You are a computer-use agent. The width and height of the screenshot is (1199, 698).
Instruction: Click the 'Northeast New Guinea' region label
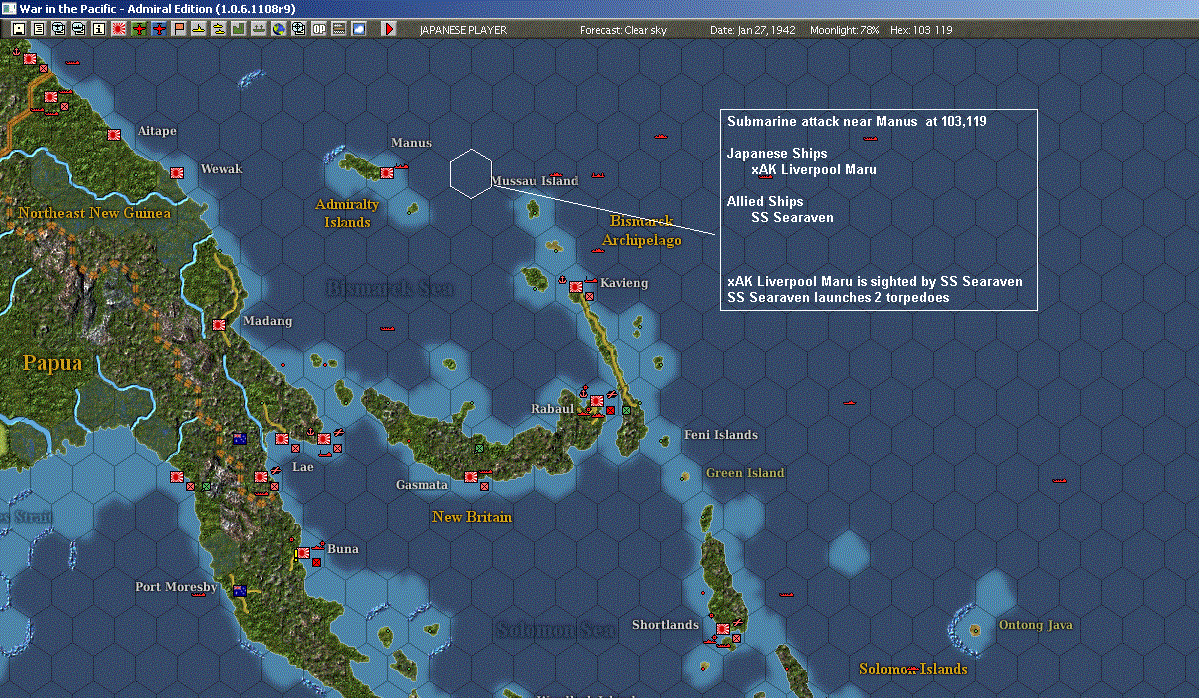point(95,213)
